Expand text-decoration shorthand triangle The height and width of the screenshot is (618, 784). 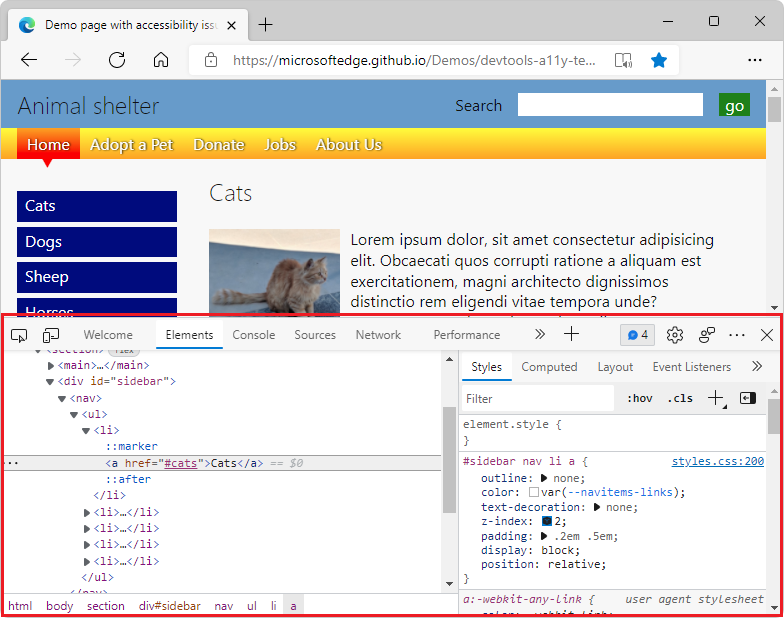pyautogui.click(x=596, y=507)
